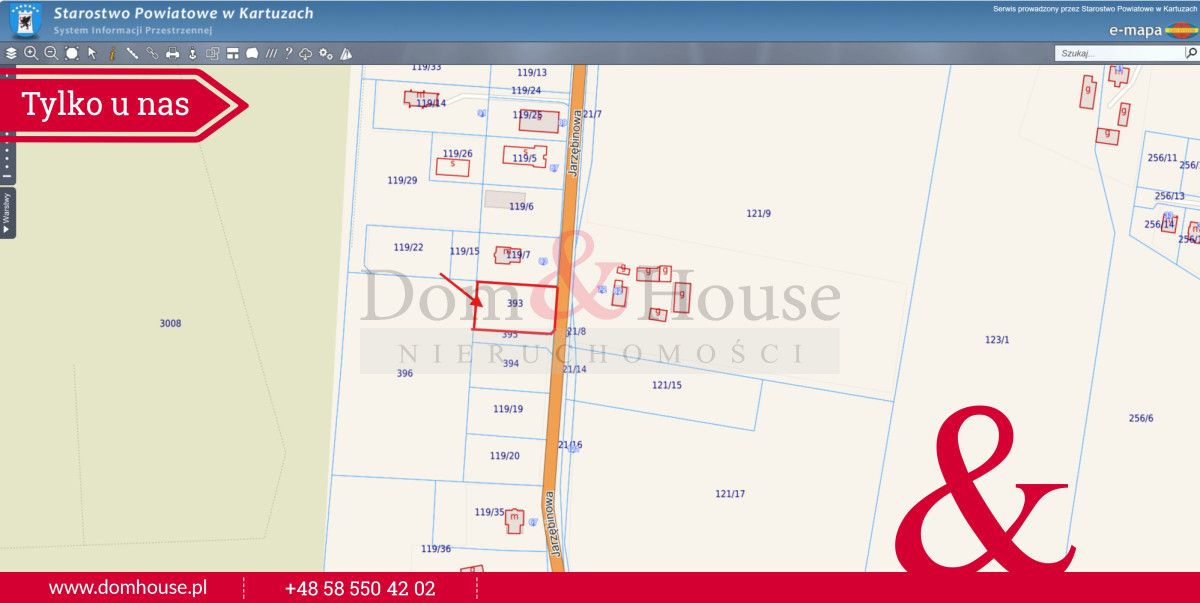Click the magnifier next to Szukaj field
The height and width of the screenshot is (603, 1200).
click(1191, 52)
